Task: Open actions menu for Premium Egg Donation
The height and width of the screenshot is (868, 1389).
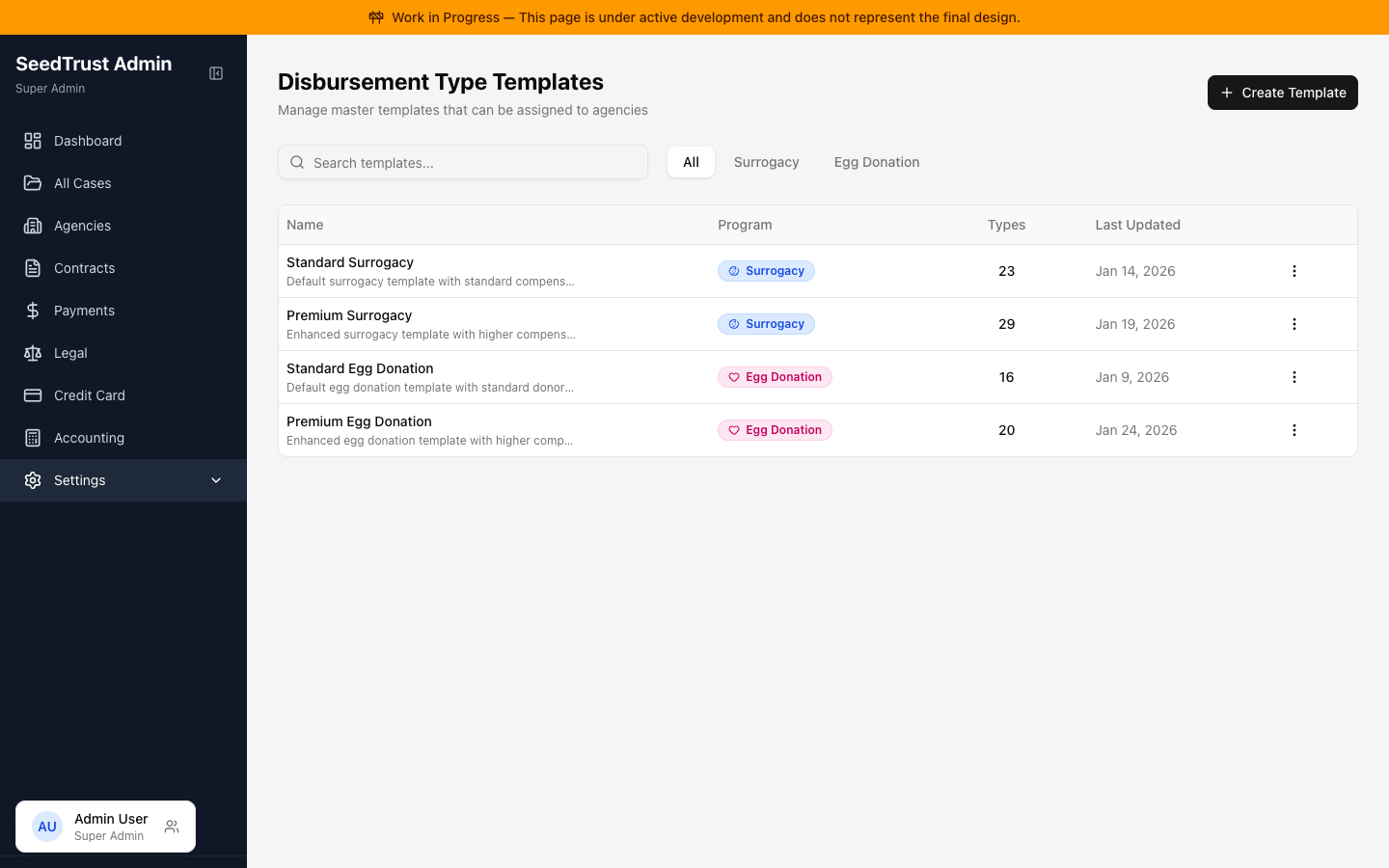Action: pos(1294,430)
